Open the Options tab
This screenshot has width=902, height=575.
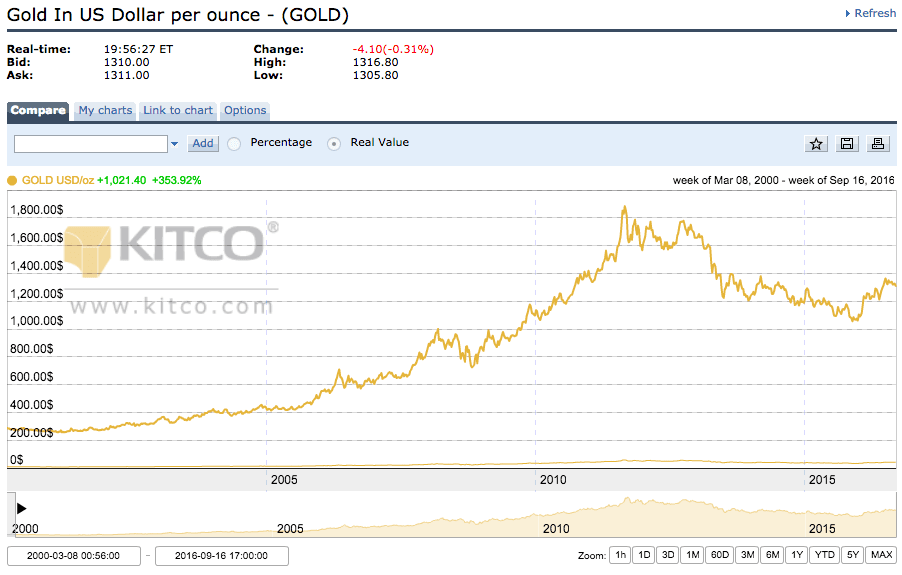coord(245,111)
